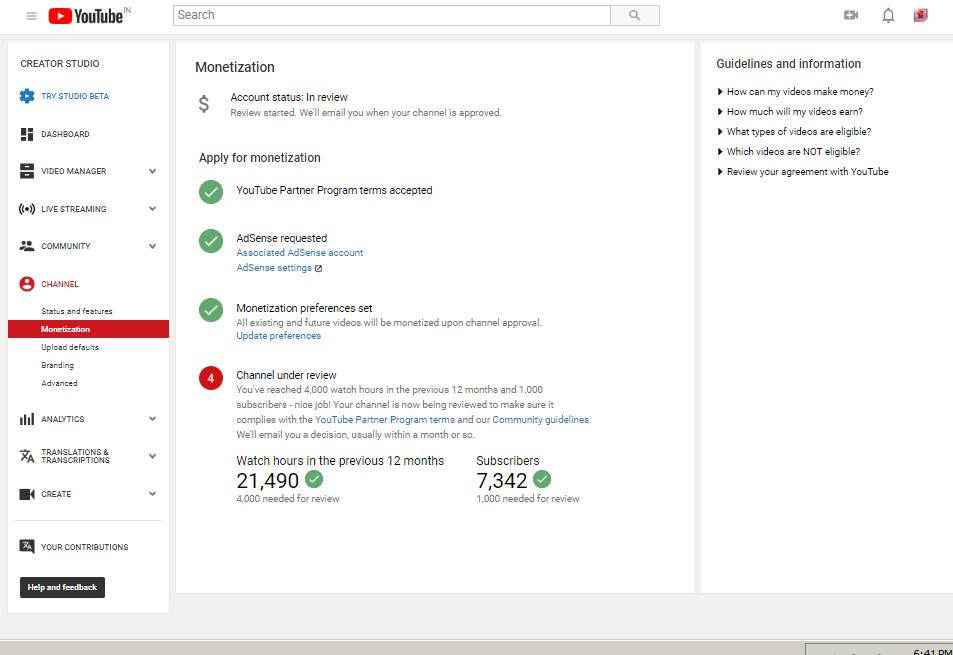Click the Channel person icon
Viewport: 953px width, 655px height.
point(27,284)
